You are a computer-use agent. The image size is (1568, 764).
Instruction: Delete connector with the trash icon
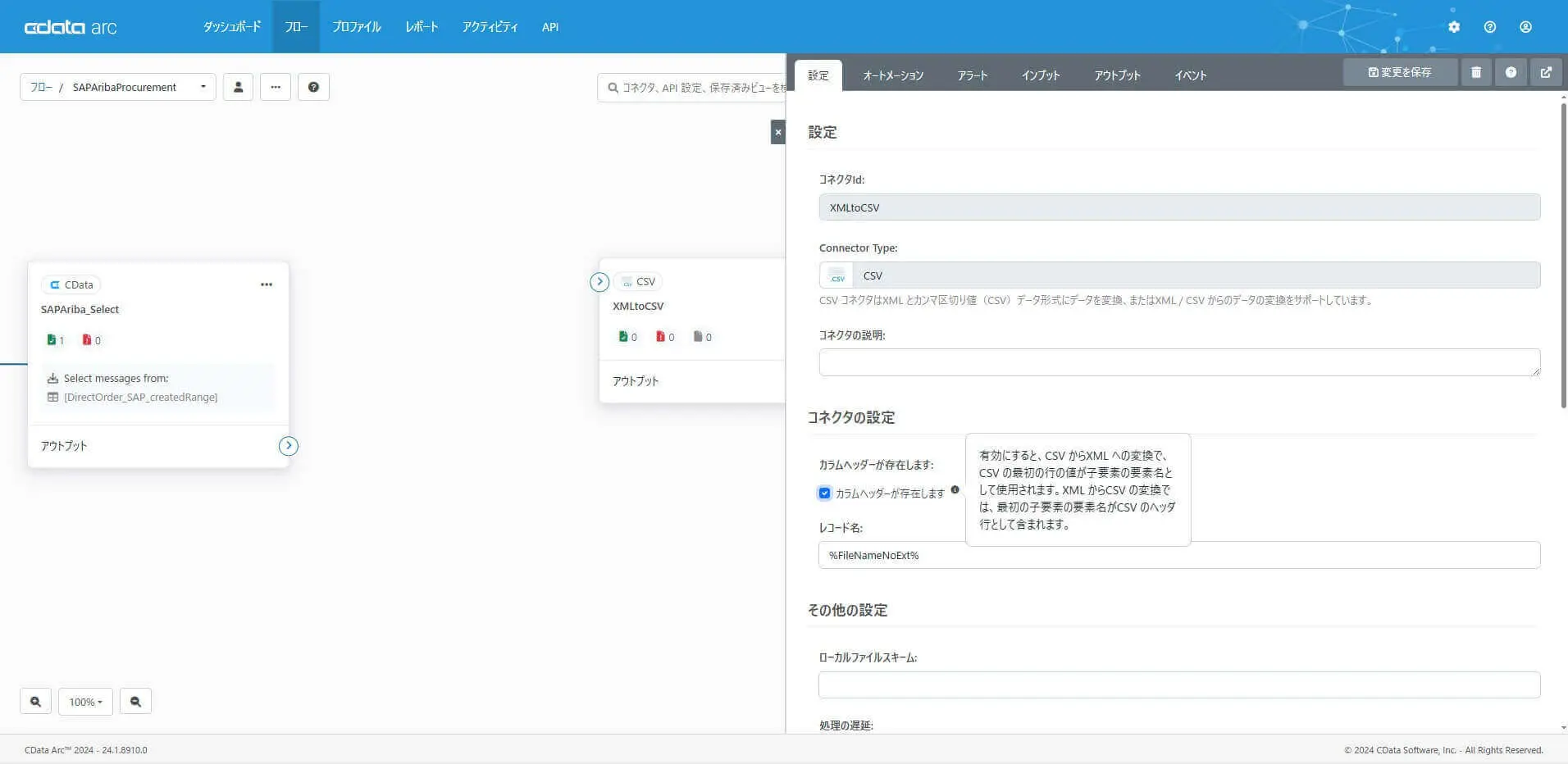[x=1476, y=72]
